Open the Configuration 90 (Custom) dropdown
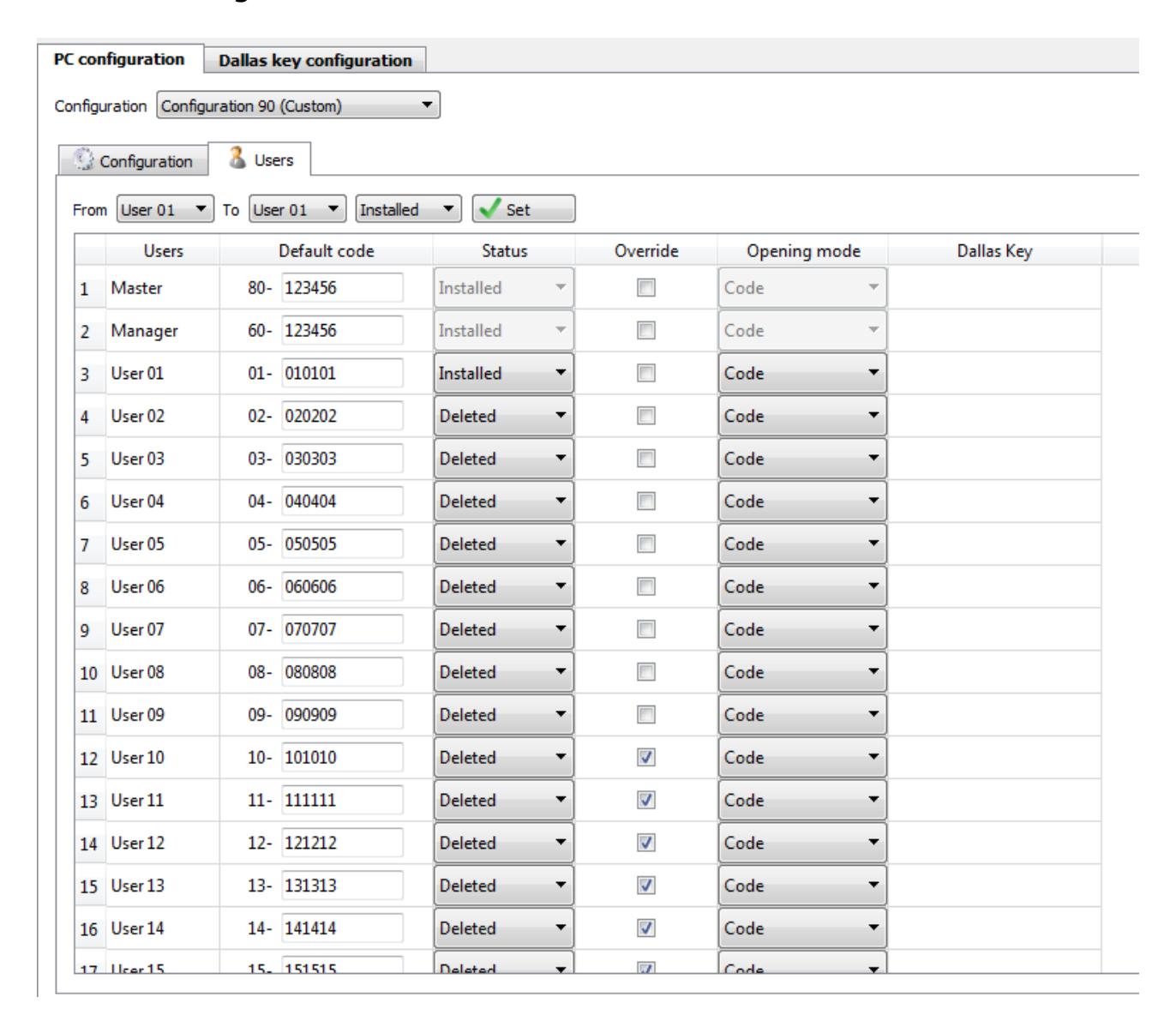Image resolution: width=1176 pixels, height=1033 pixels. [x=298, y=106]
